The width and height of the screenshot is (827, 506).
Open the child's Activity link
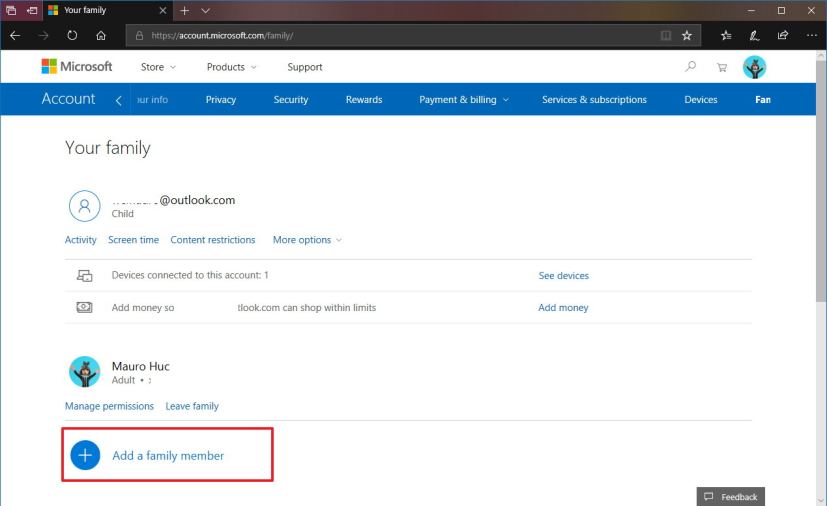(x=81, y=240)
